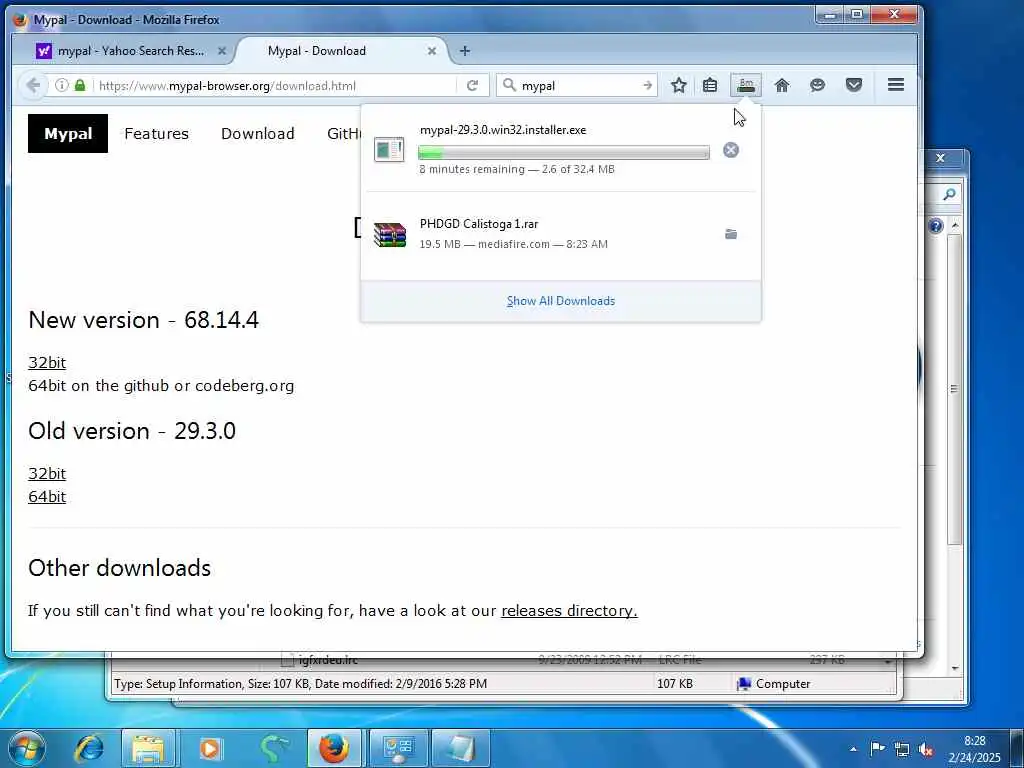Click 64bit link under Old version 29.3.0
This screenshot has height=768, width=1024.
(x=47, y=496)
